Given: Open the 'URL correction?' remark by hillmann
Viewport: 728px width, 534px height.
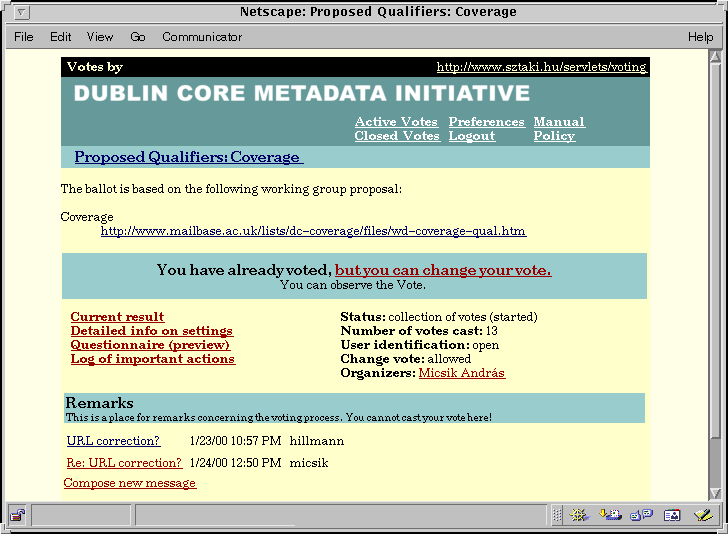Looking at the screenshot, I should pyautogui.click(x=114, y=441).
